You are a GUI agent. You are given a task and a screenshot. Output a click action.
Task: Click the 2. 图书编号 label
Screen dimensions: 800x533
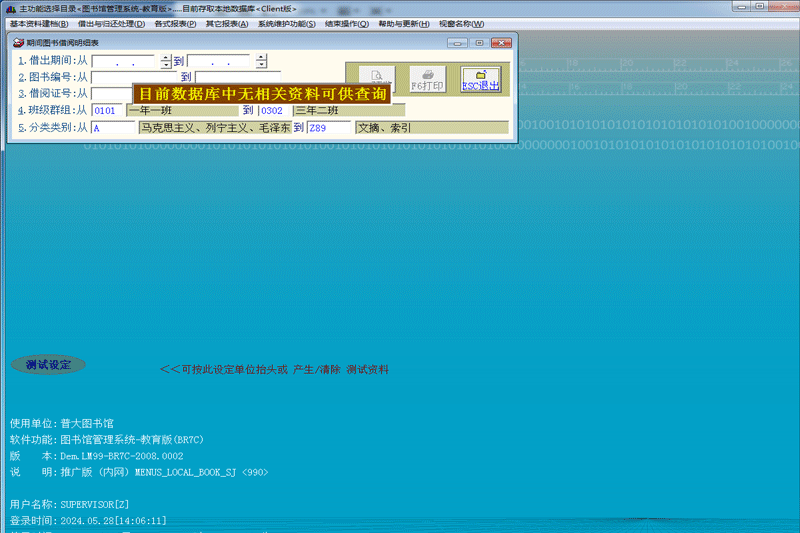tap(53, 78)
